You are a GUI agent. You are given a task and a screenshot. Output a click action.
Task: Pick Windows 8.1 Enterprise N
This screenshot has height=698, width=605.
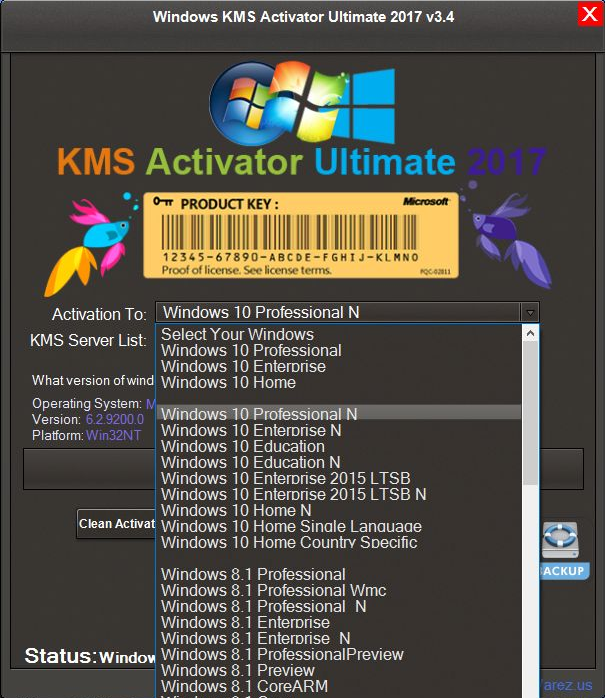339,638
